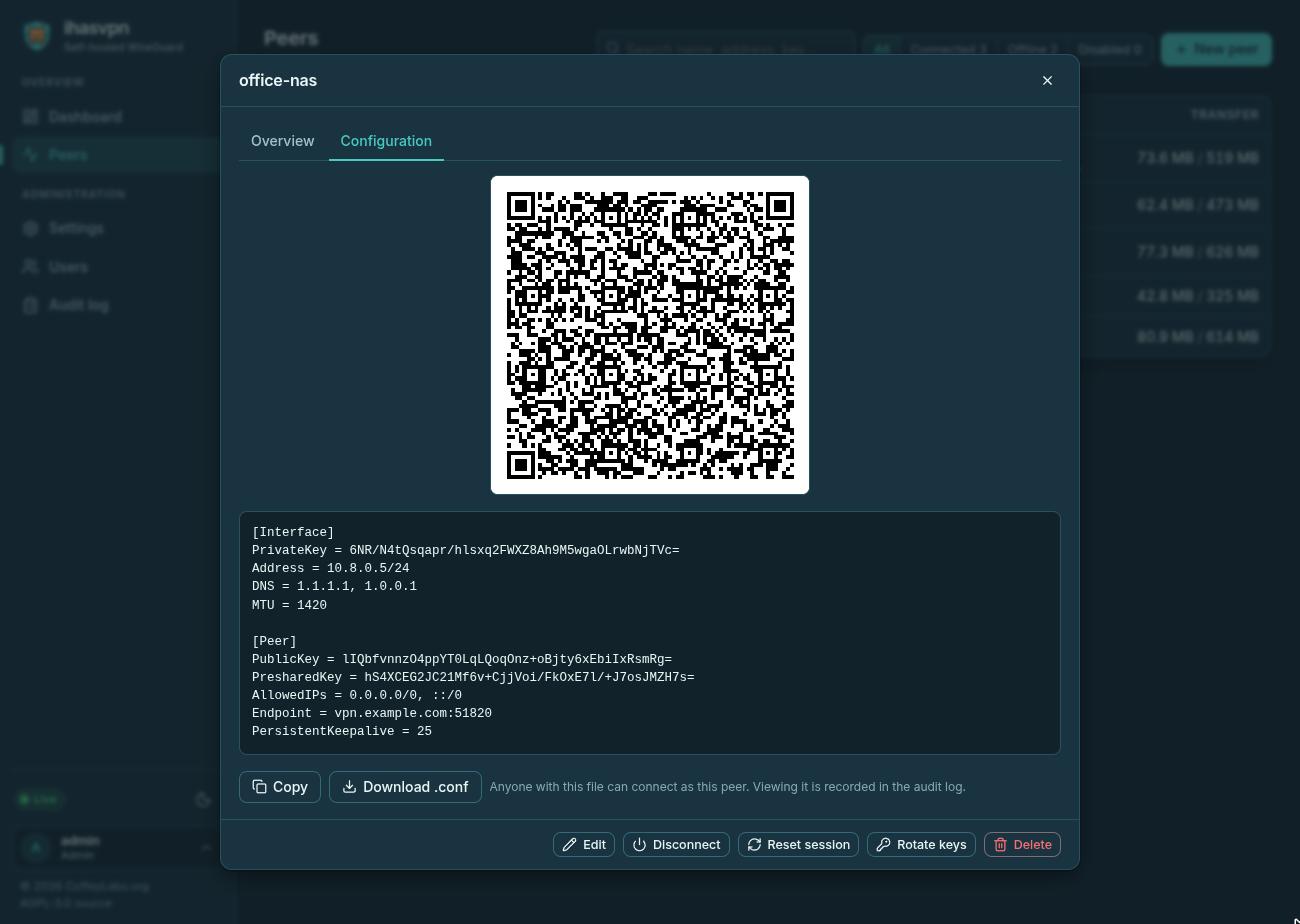This screenshot has height=924, width=1300.
Task: Open Users in the sidebar
Action: 118,267
